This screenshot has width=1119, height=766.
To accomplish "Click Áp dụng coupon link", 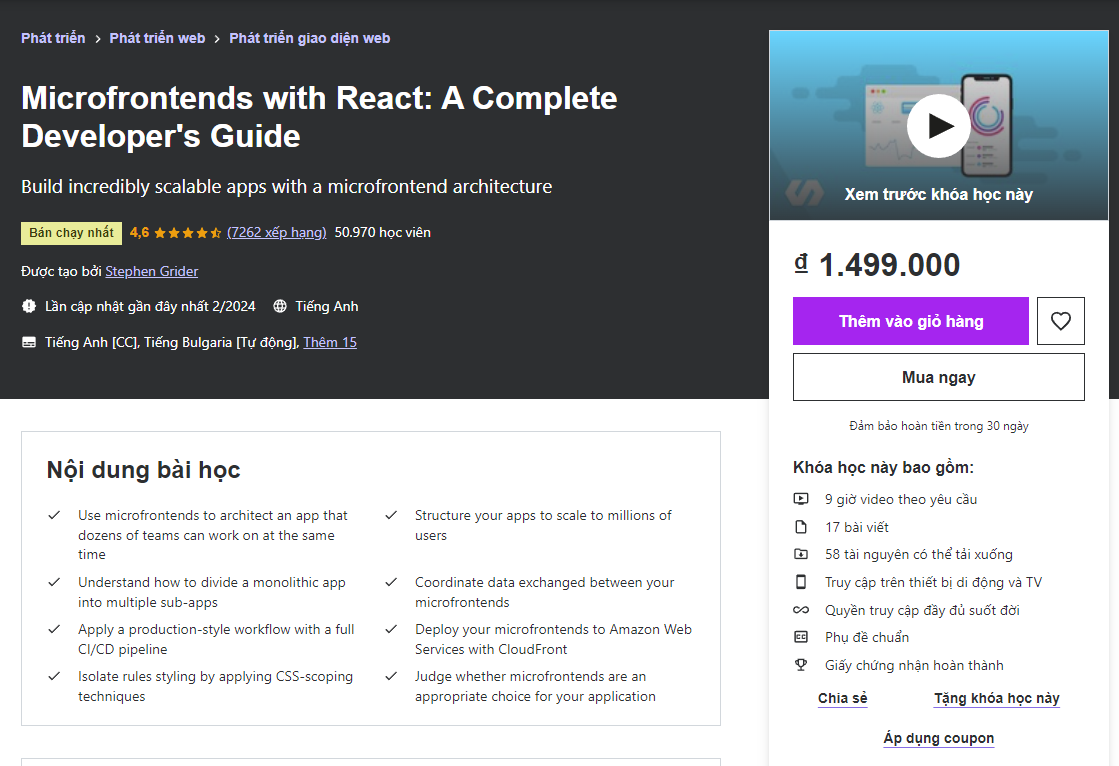I will [938, 738].
